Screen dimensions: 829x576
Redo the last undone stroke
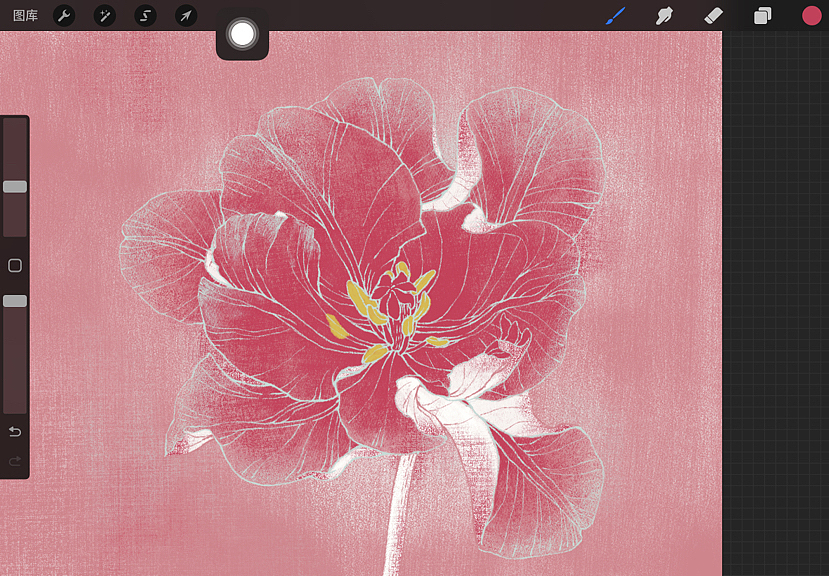click(x=15, y=461)
